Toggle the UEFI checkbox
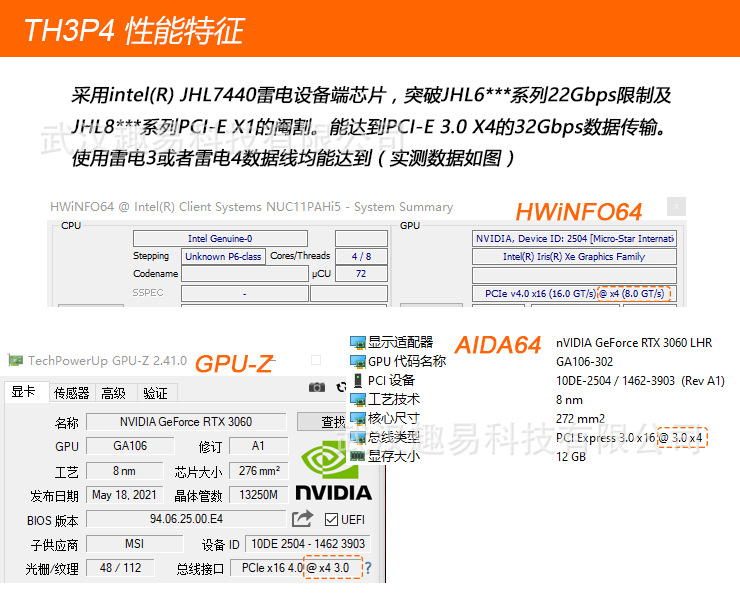The height and width of the screenshot is (600, 740). coord(331,520)
